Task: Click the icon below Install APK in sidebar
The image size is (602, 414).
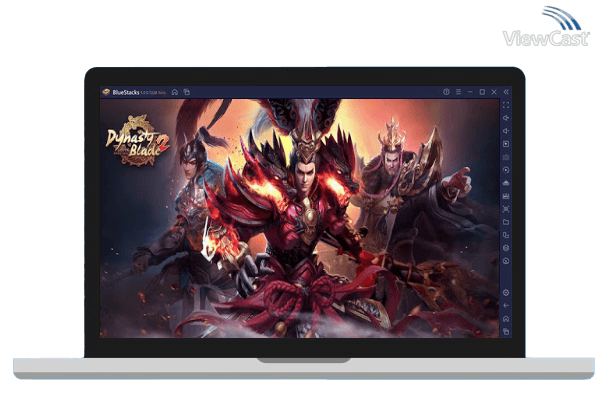Action: 506,196
